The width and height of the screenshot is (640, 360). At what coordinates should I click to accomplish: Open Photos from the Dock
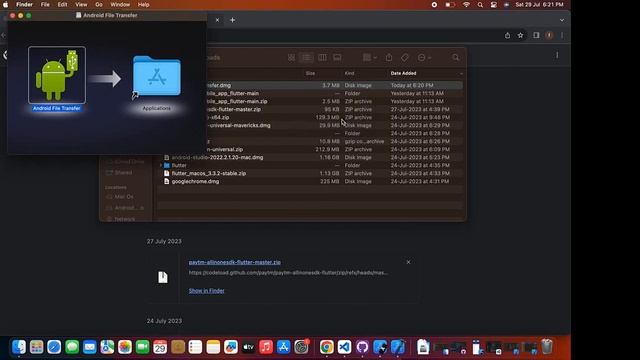[125, 347]
